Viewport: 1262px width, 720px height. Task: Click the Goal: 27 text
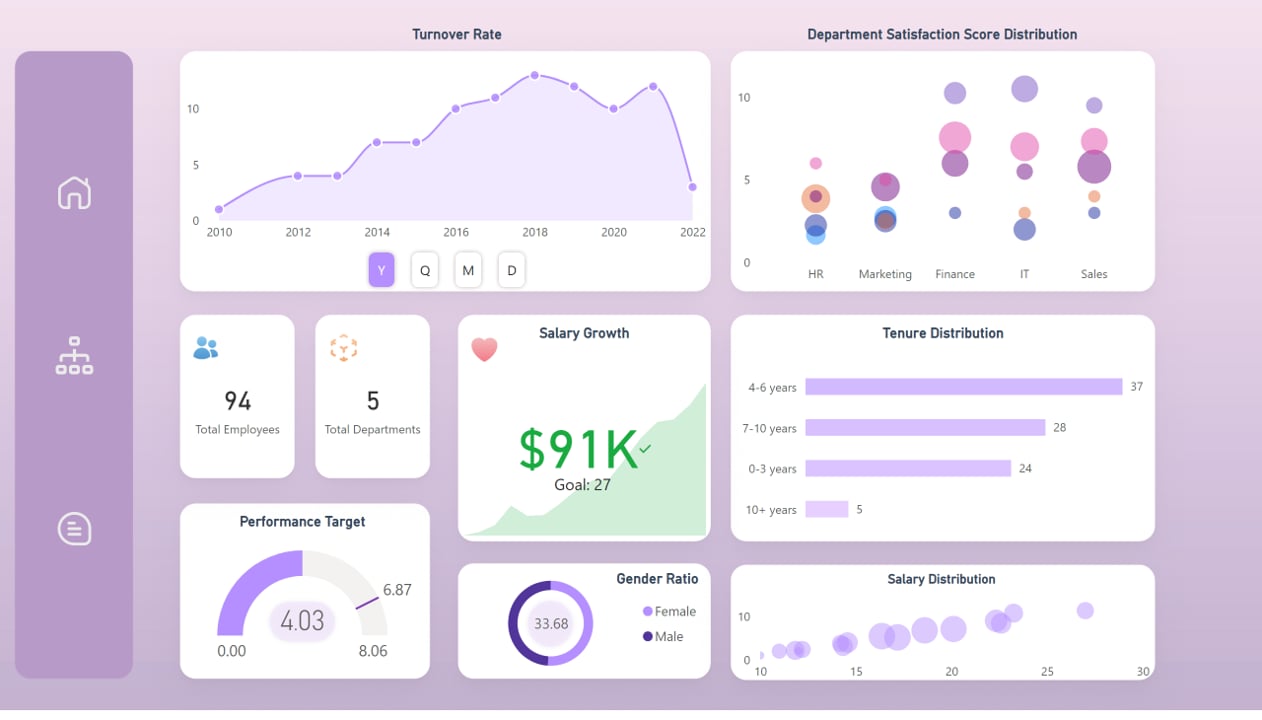pyautogui.click(x=583, y=485)
